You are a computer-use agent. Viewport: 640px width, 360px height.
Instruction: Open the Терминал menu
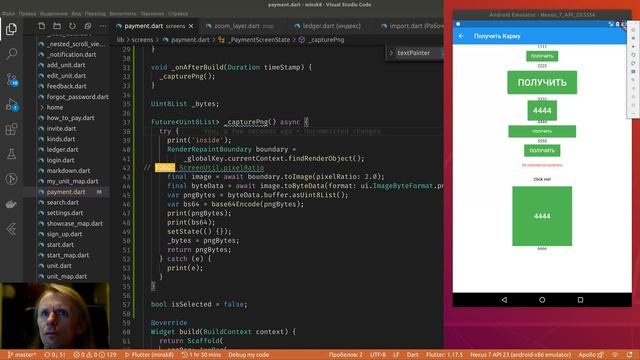tap(152, 14)
